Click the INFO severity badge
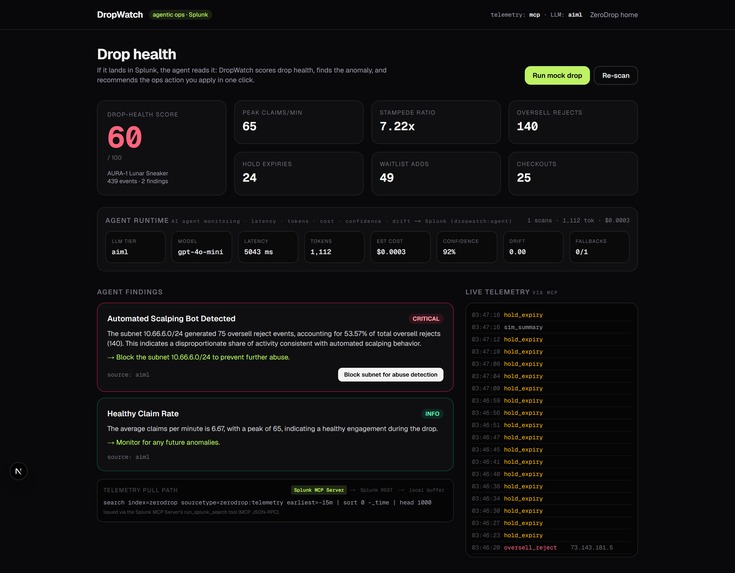 coord(432,414)
